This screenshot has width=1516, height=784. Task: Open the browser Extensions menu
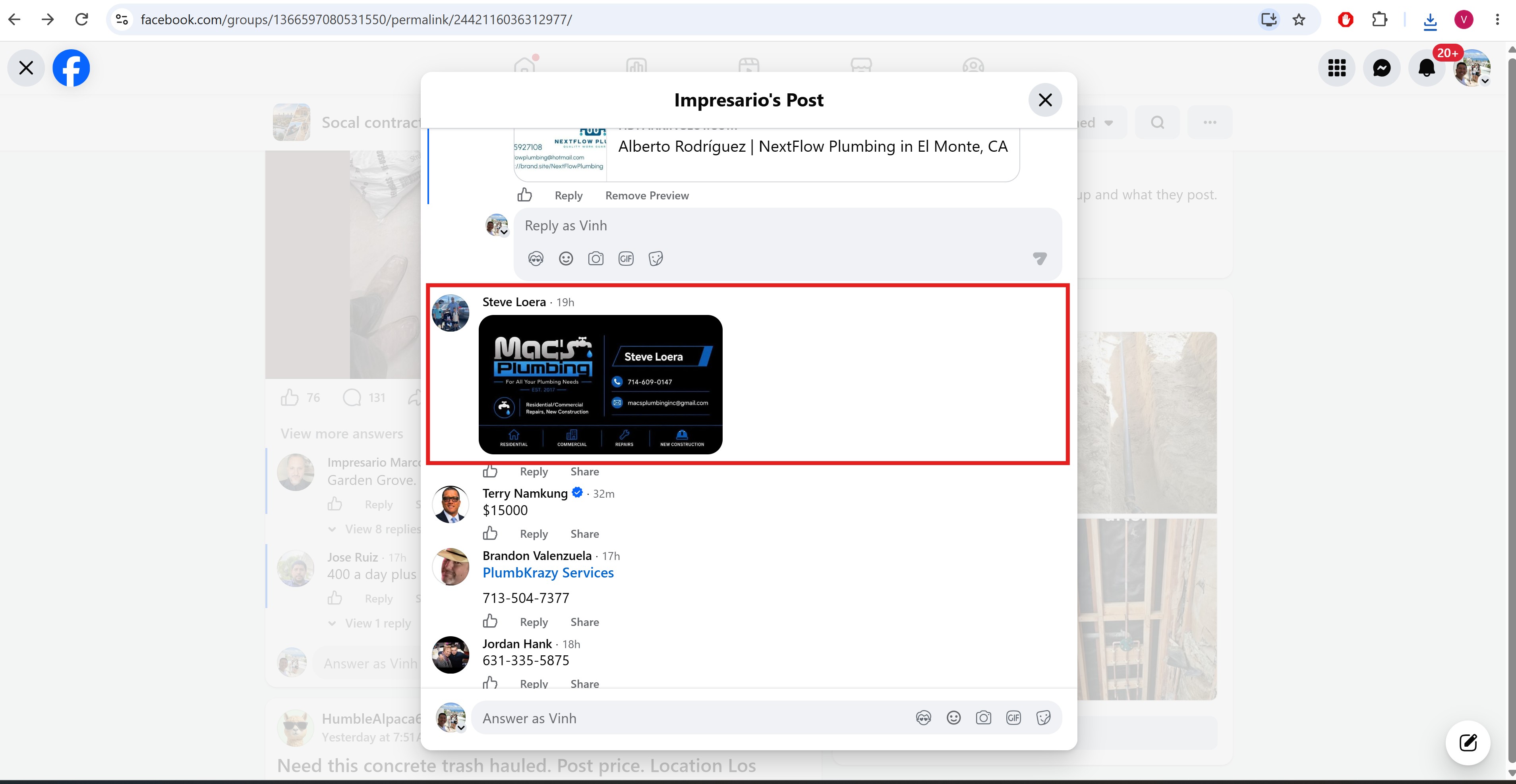coord(1379,19)
